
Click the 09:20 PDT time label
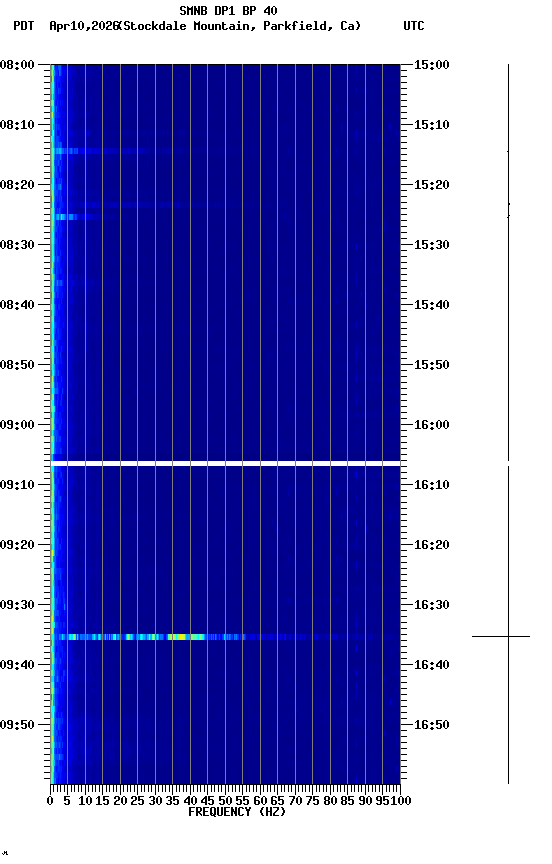coord(17,545)
